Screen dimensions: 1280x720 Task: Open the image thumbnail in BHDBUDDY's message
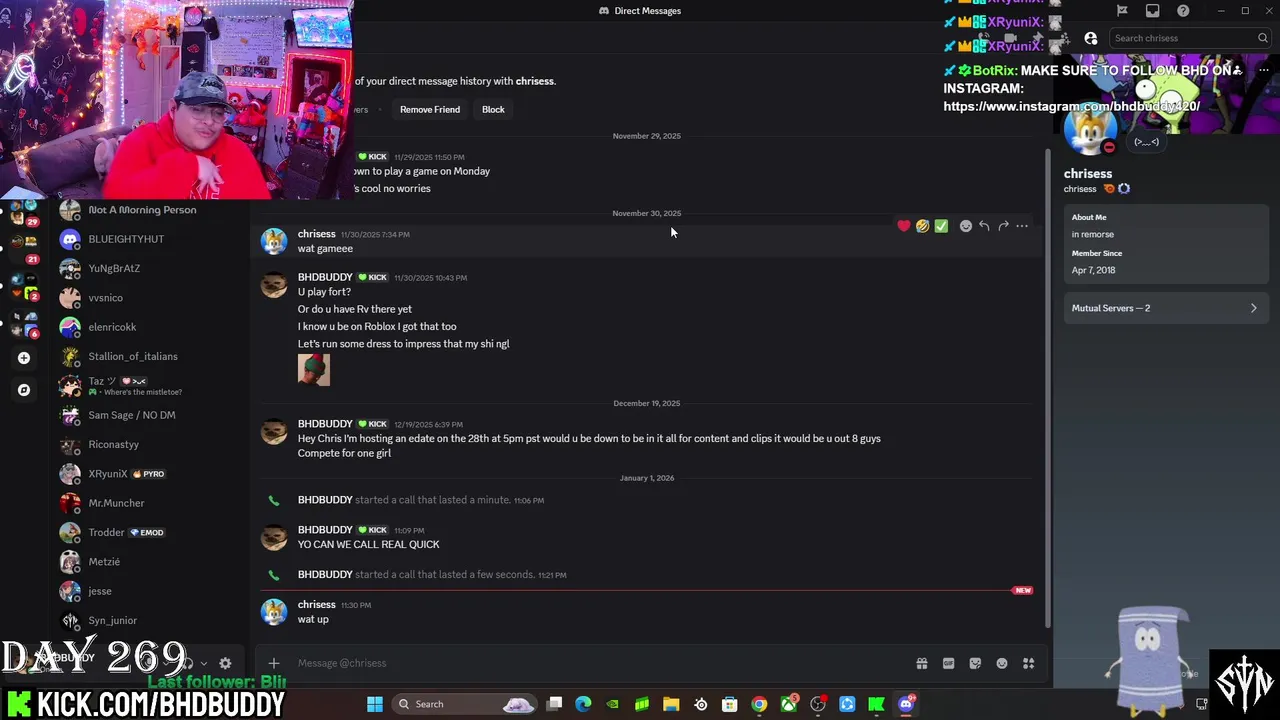(314, 370)
